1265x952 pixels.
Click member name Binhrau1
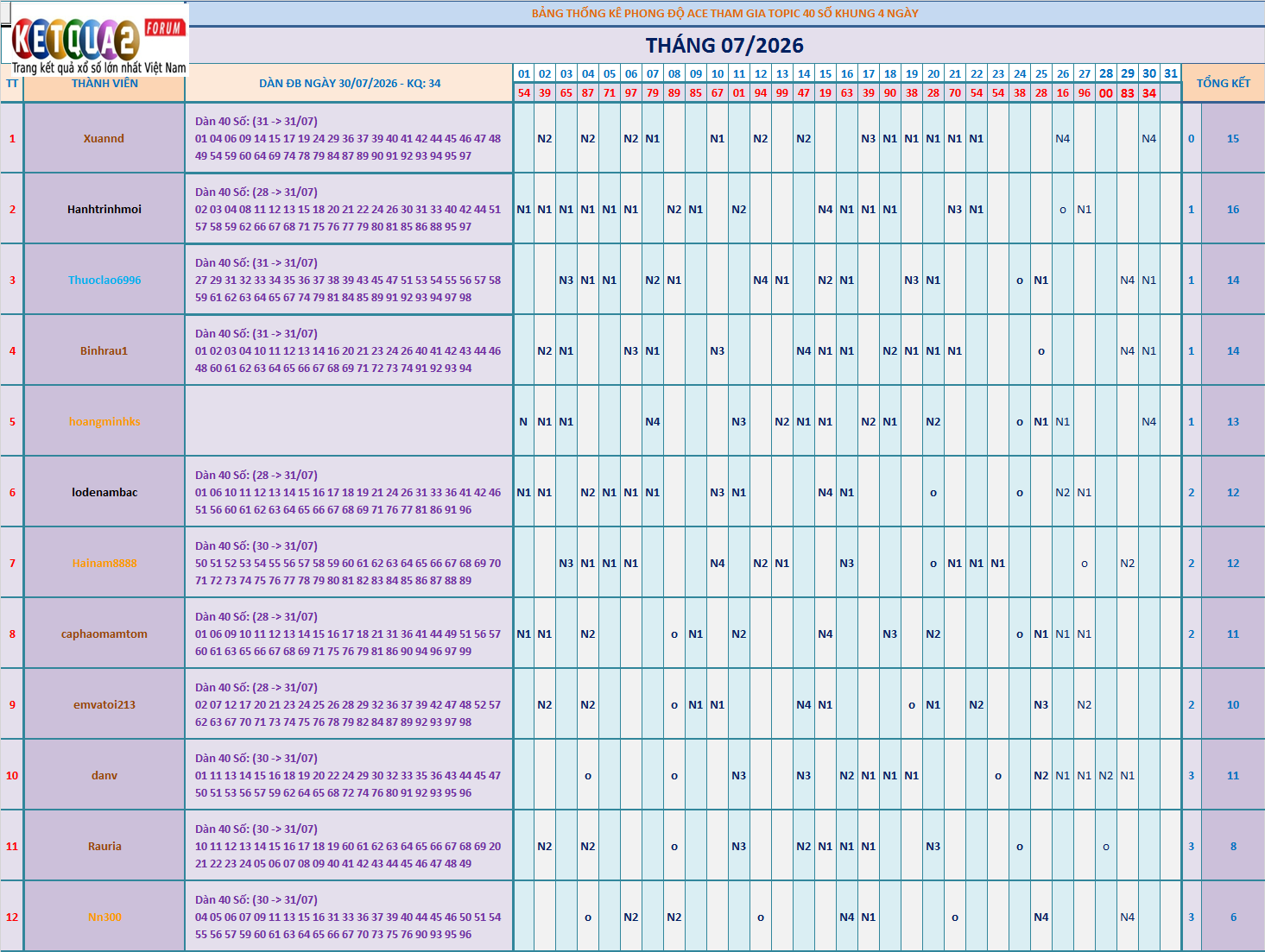[104, 350]
